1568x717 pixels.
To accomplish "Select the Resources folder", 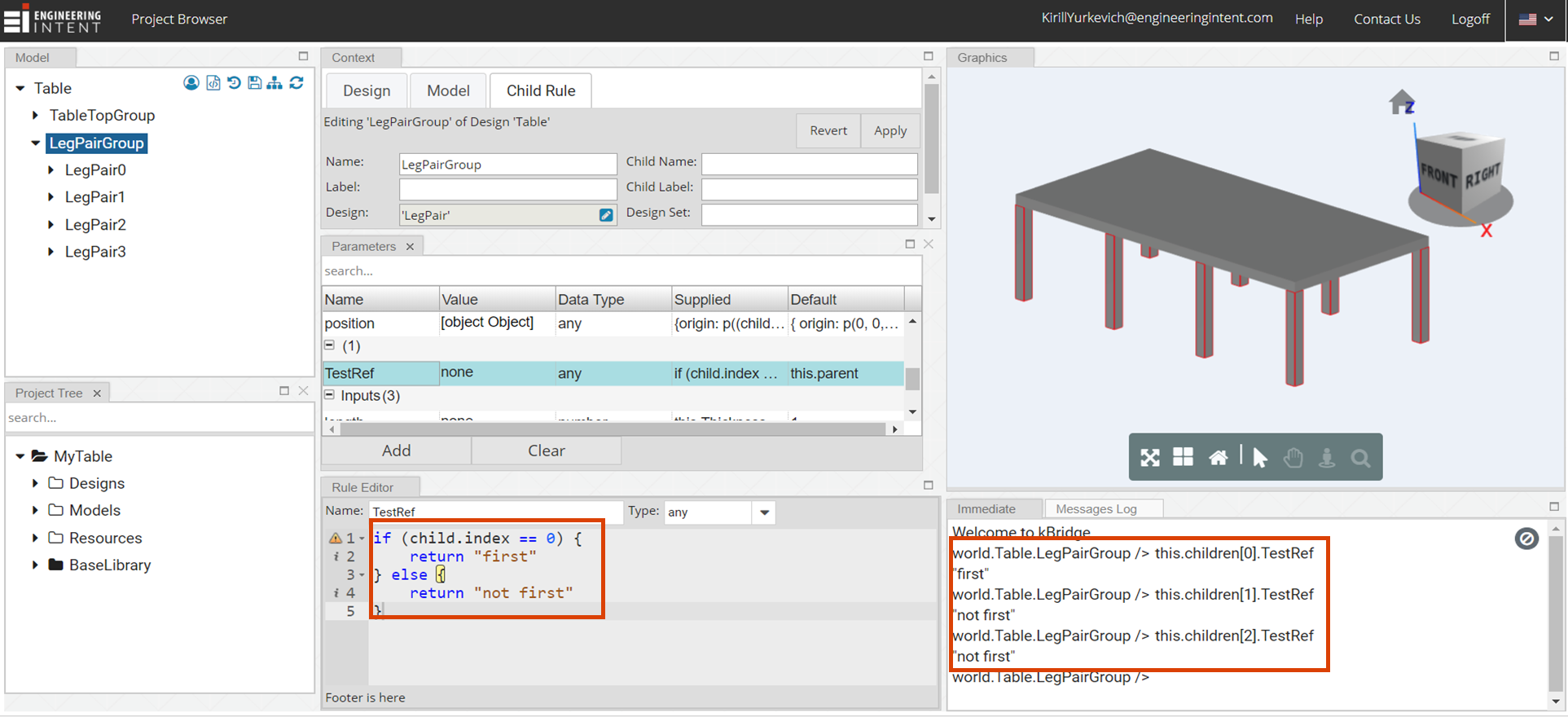I will 105,538.
